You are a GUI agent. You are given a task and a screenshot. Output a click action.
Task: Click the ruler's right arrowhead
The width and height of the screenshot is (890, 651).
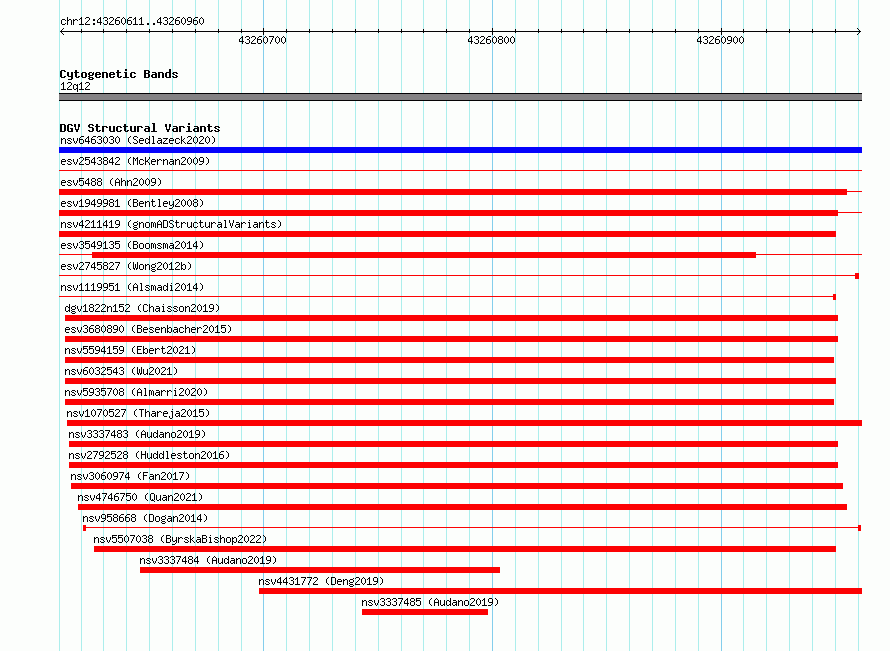[859, 32]
